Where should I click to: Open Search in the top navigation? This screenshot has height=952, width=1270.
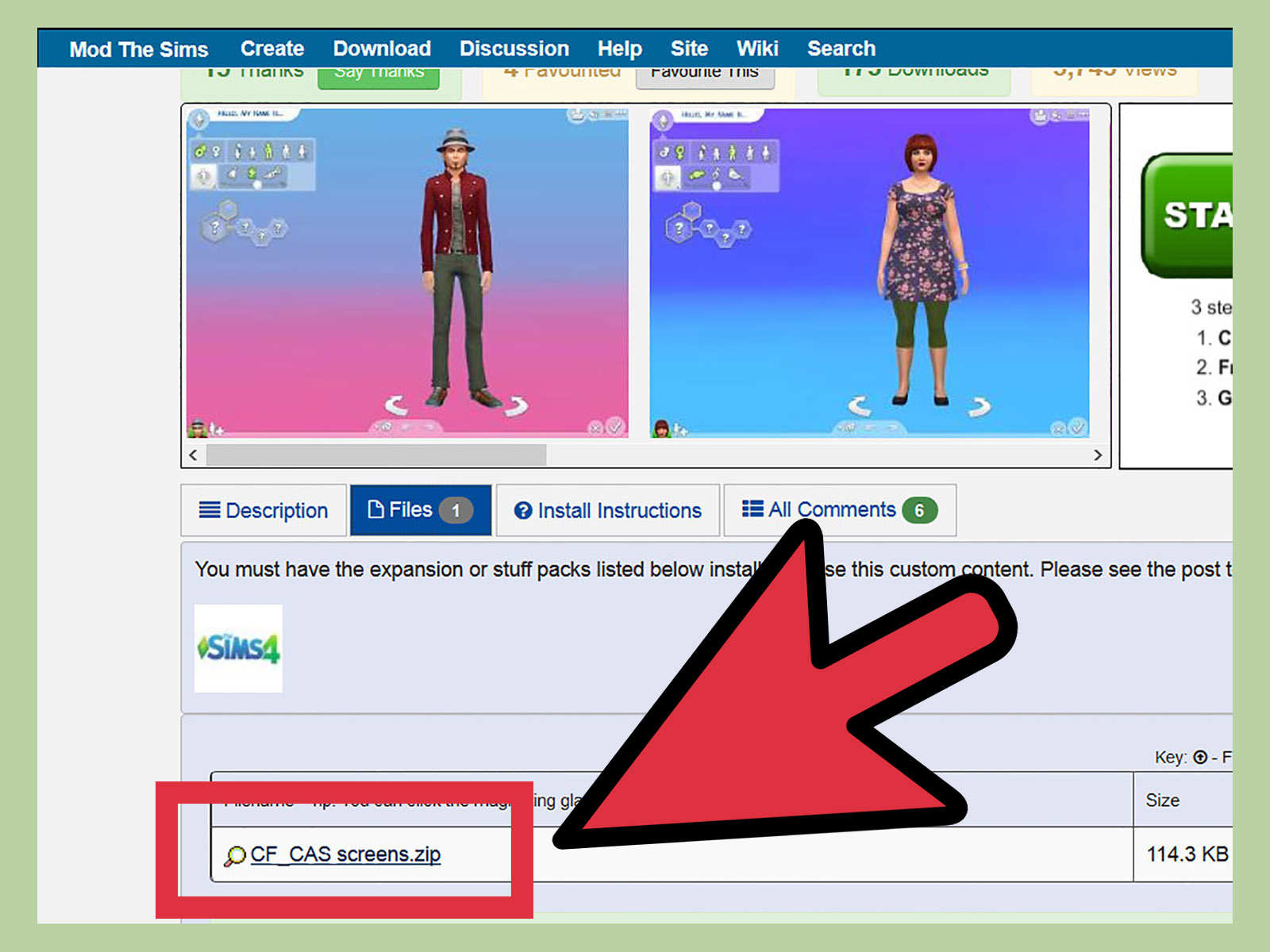click(841, 49)
